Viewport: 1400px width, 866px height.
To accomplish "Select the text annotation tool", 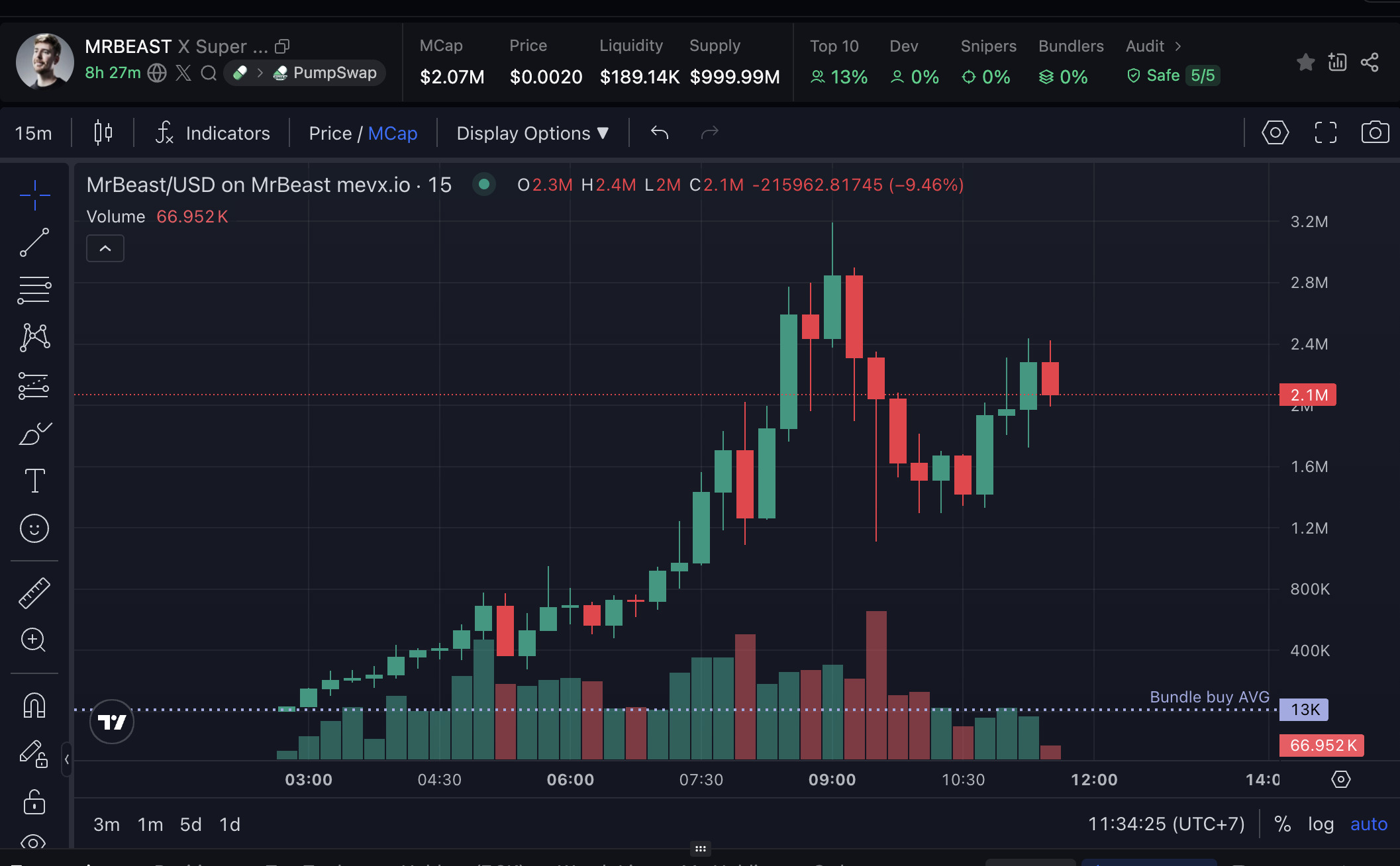I will [34, 481].
